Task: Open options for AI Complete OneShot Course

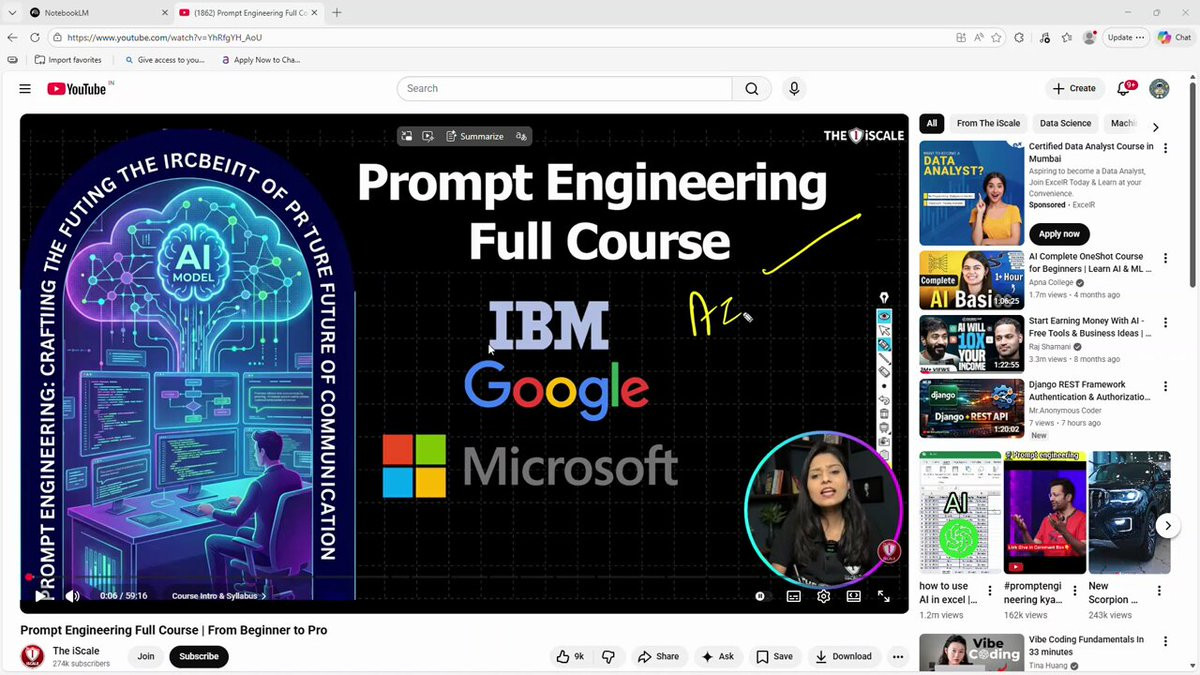Action: click(1165, 257)
